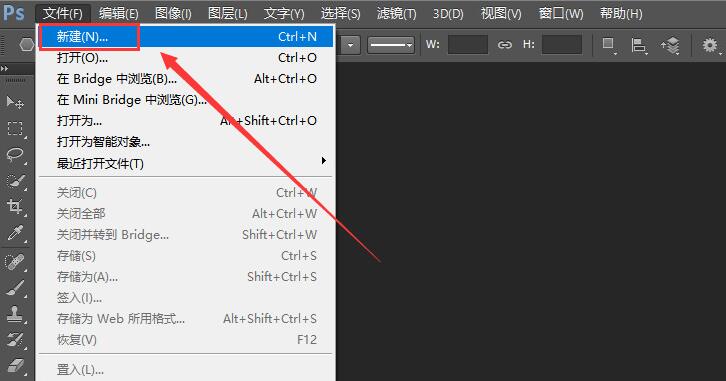Select the Move tool
This screenshot has width=726, height=381.
(x=15, y=102)
